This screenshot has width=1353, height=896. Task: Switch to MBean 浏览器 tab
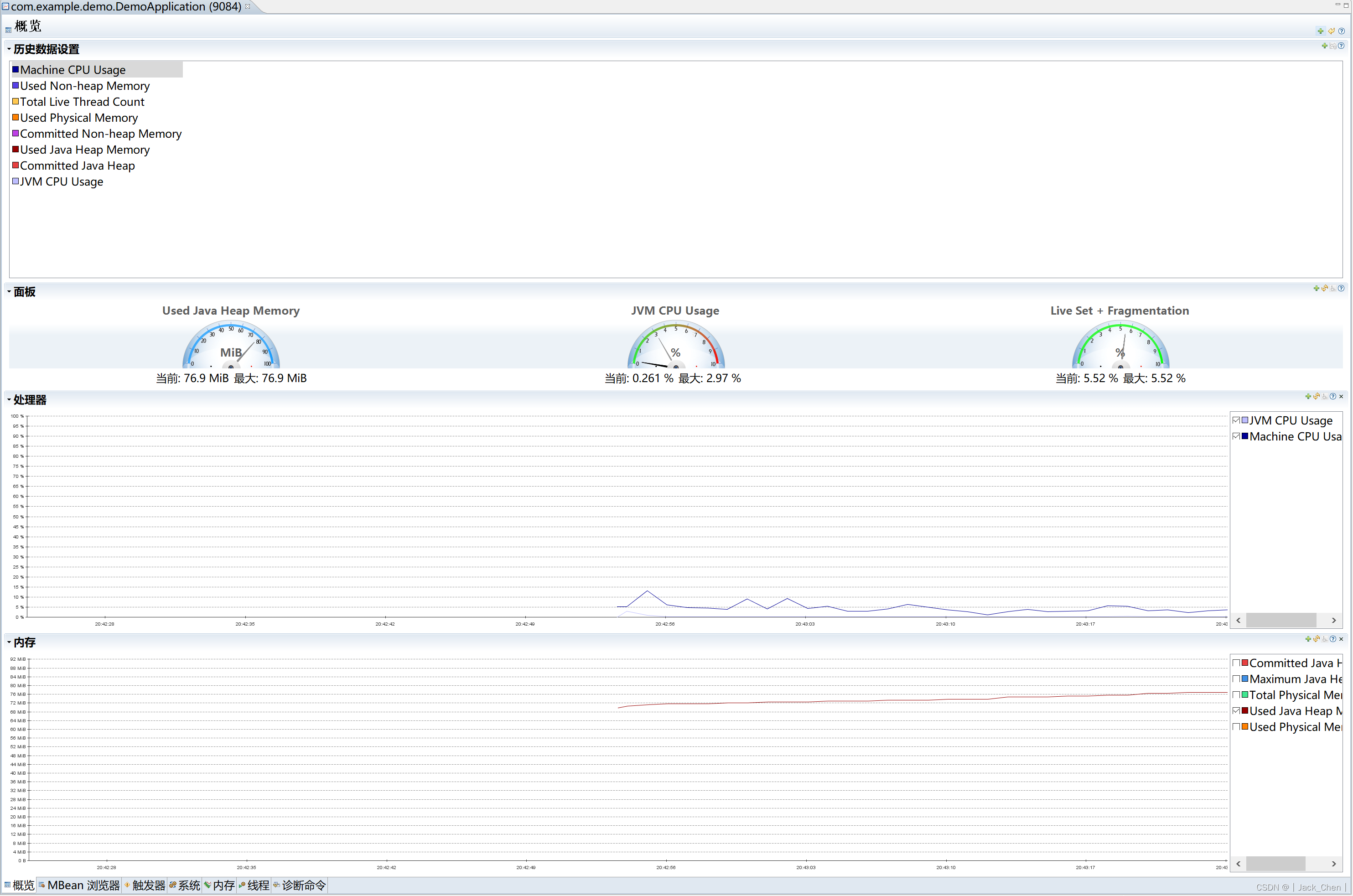(x=79, y=885)
